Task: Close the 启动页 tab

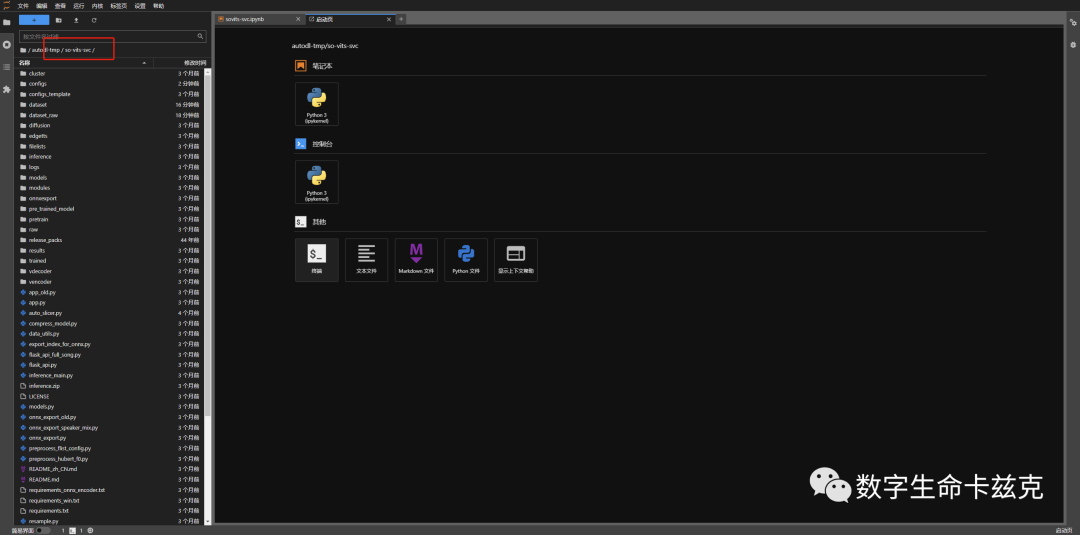Action: tap(389, 19)
